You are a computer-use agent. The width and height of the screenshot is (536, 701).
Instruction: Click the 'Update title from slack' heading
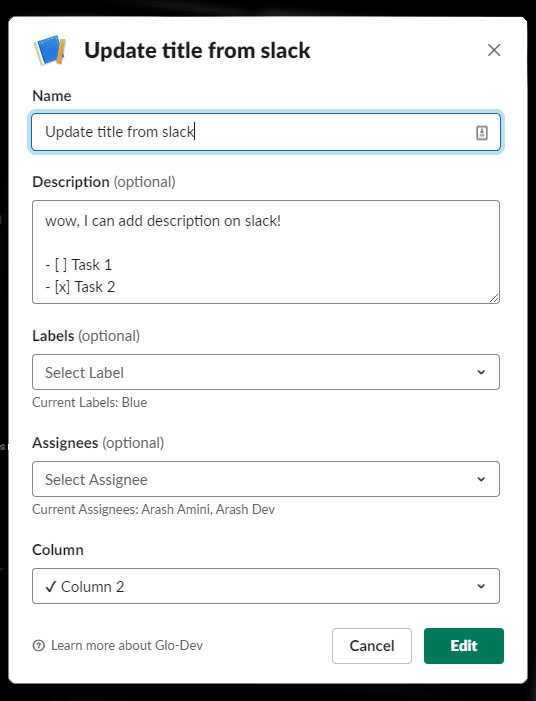[x=197, y=50]
